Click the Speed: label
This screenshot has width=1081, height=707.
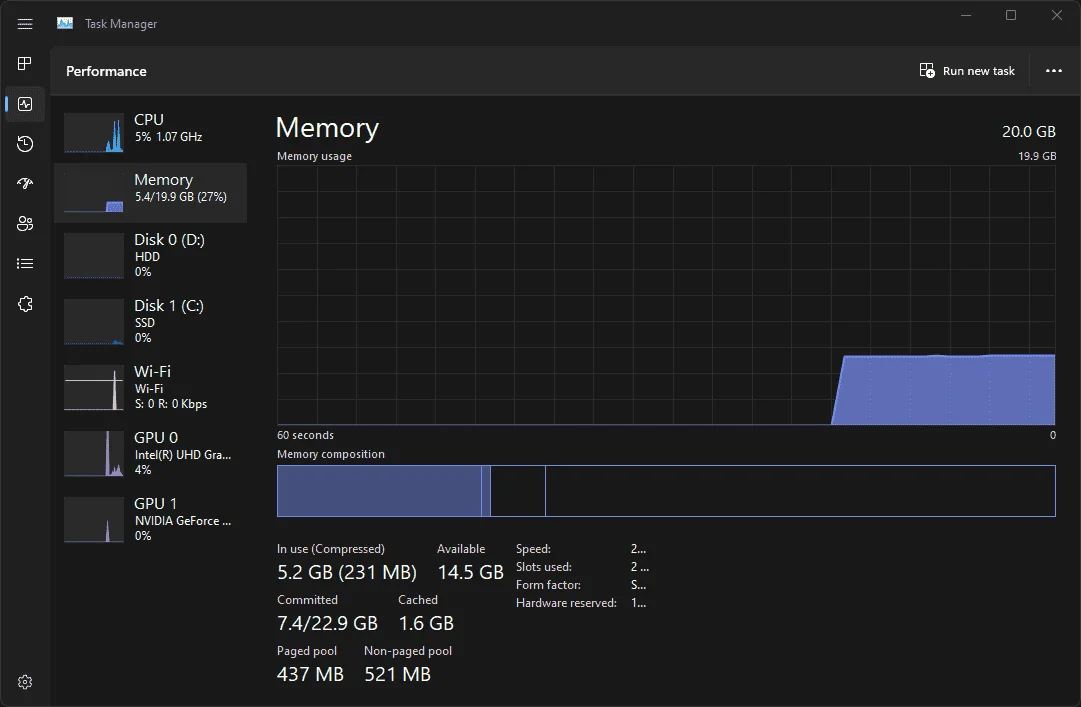click(534, 549)
